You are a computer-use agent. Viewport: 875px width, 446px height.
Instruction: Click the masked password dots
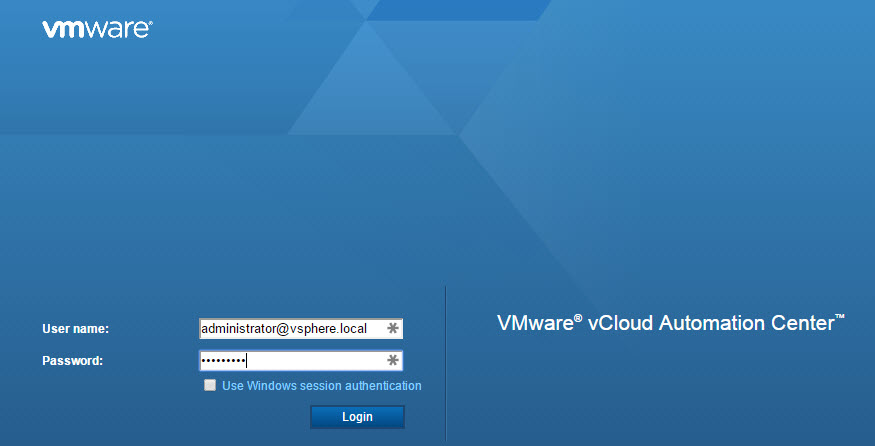coord(223,360)
